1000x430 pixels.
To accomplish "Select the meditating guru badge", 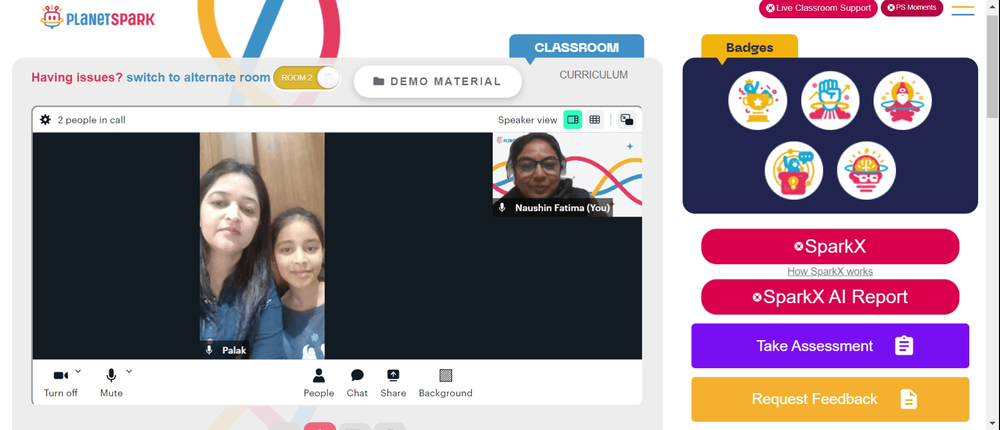I will tap(902, 100).
